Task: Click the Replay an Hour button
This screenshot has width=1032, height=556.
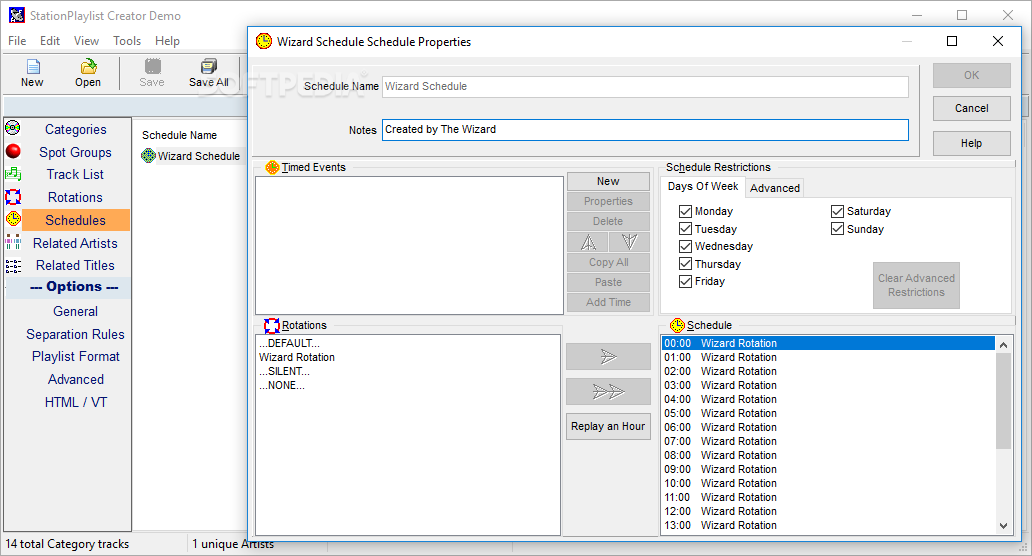Action: click(x=608, y=426)
